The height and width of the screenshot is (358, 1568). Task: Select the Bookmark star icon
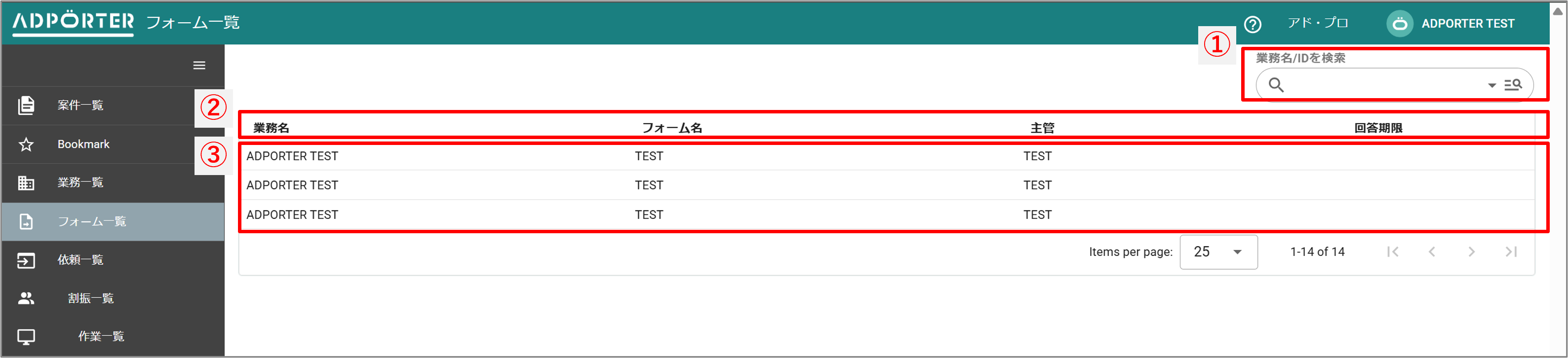pyautogui.click(x=26, y=144)
